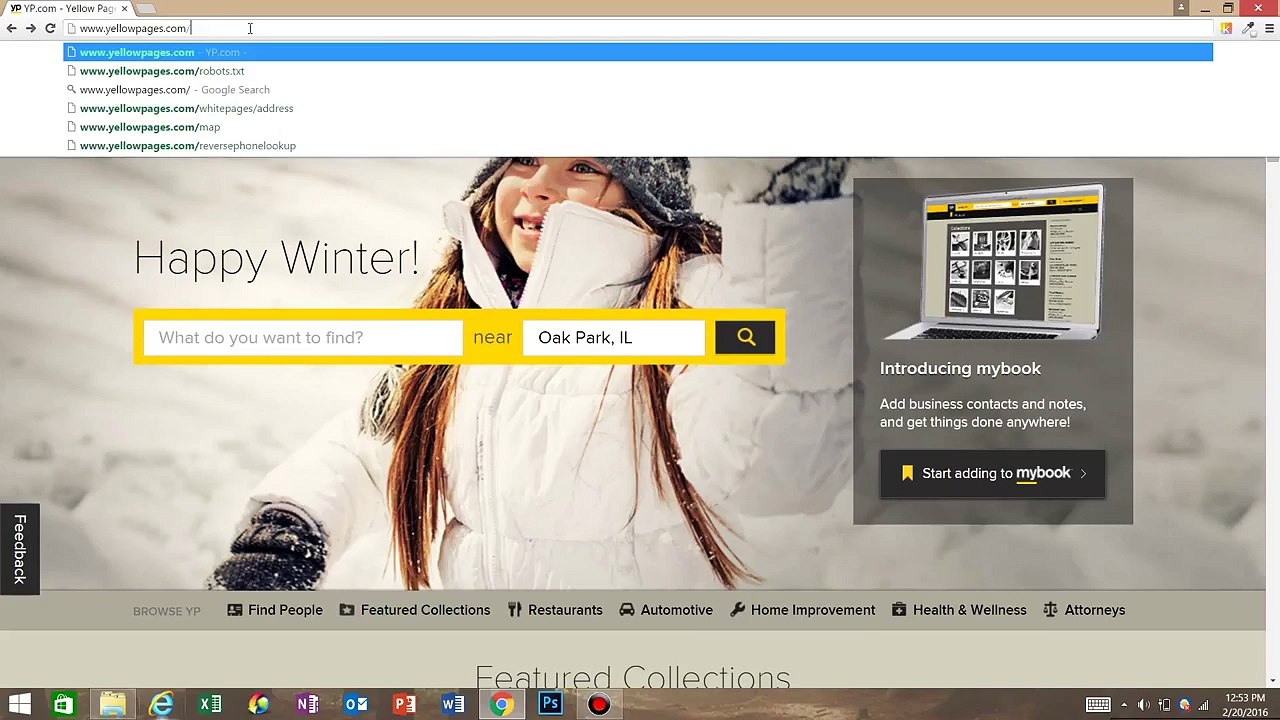Viewport: 1280px width, 720px height.
Task: Launch Internet Explorer from taskbar
Action: point(161,705)
